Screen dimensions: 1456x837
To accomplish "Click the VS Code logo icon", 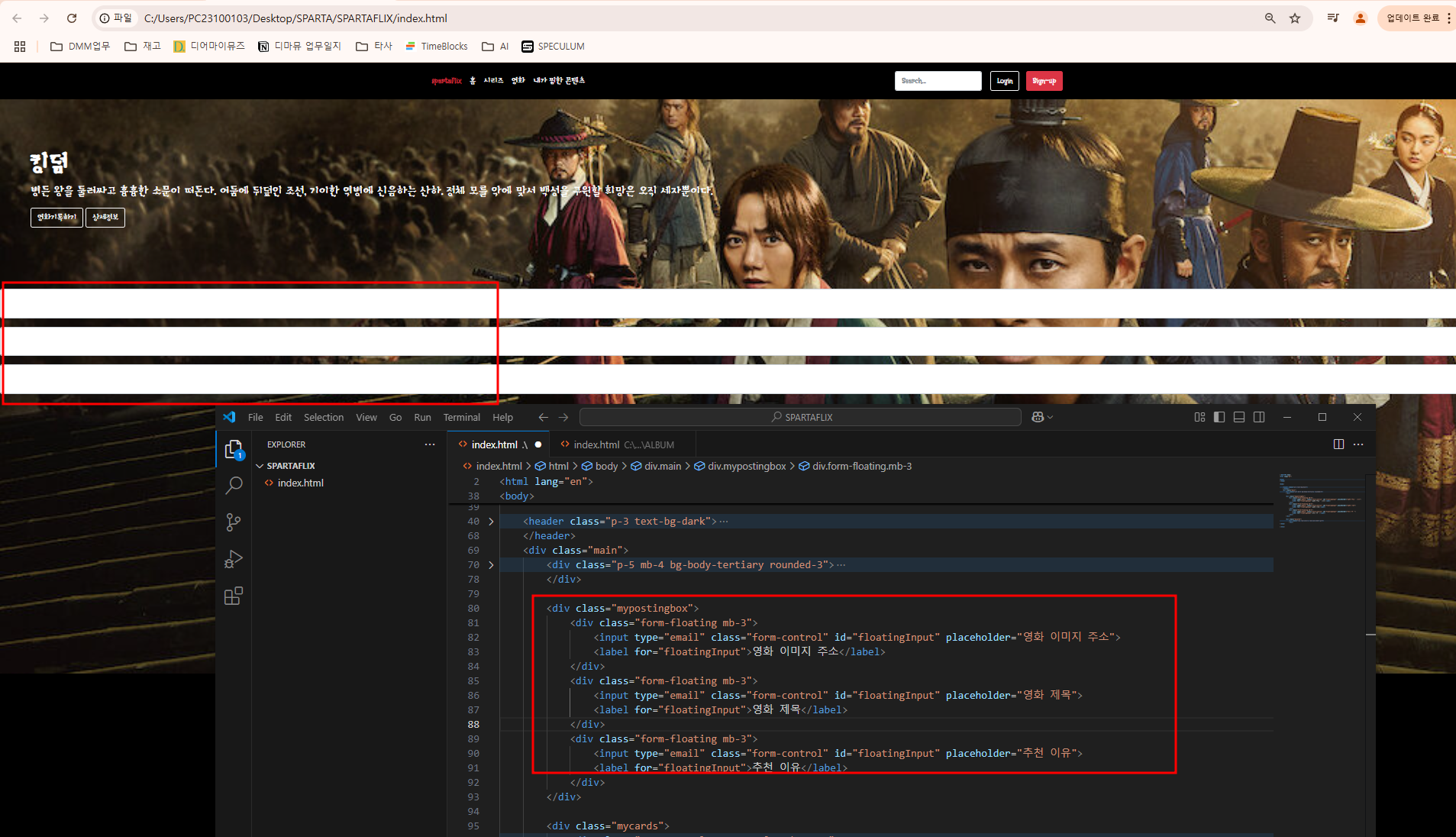I will (229, 417).
